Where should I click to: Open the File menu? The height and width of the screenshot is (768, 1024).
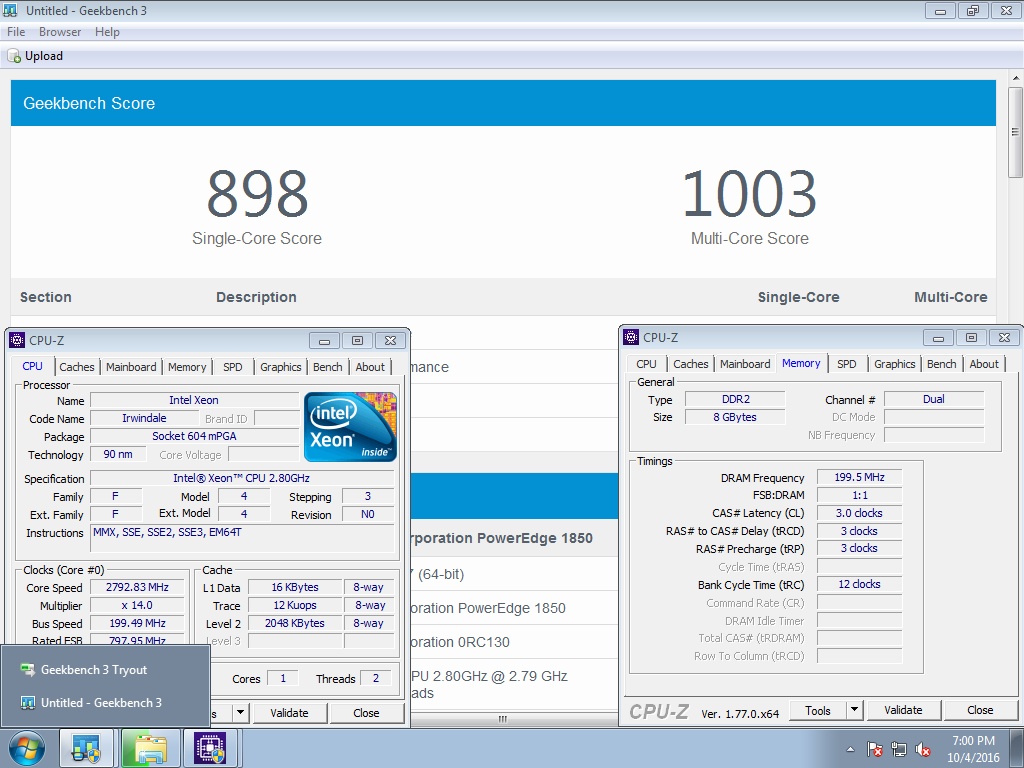[16, 32]
